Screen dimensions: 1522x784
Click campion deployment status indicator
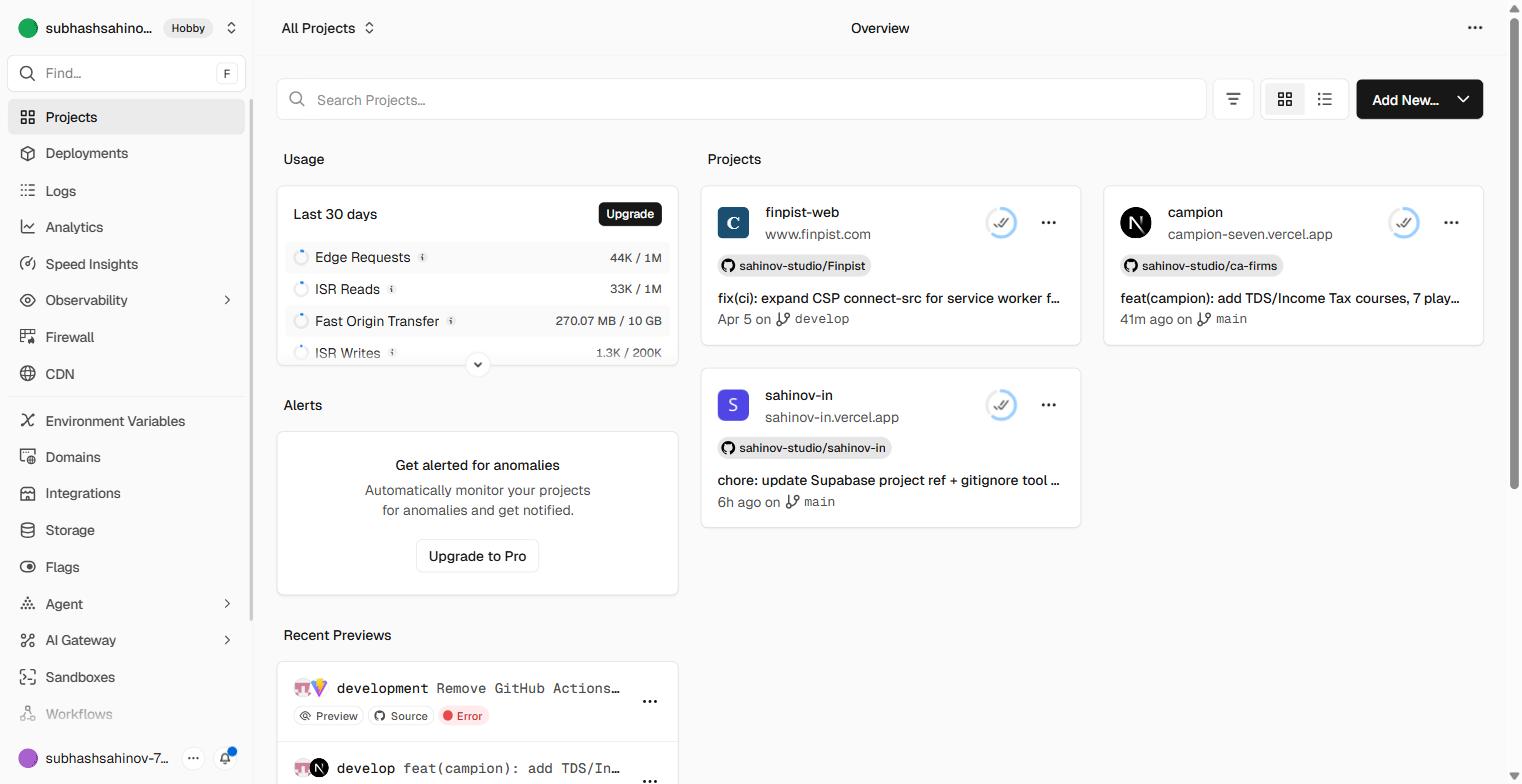pyautogui.click(x=1404, y=222)
